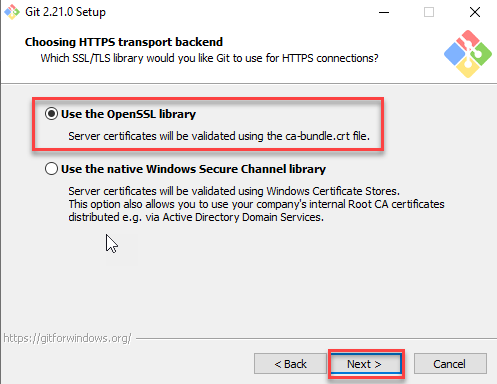Continue with the Next button
This screenshot has width=497, height=384.
[x=366, y=364]
